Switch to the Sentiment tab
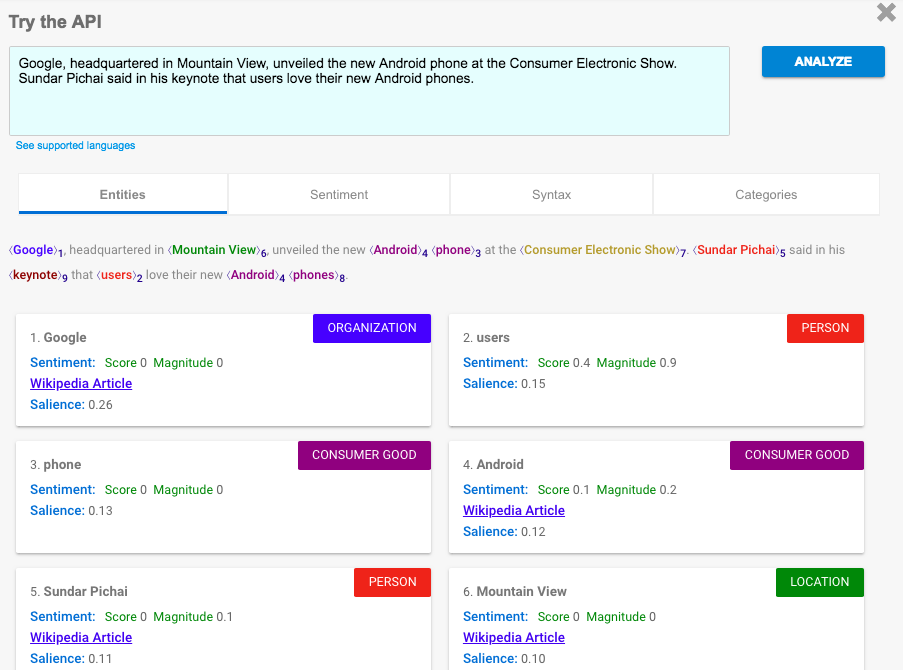 (339, 194)
